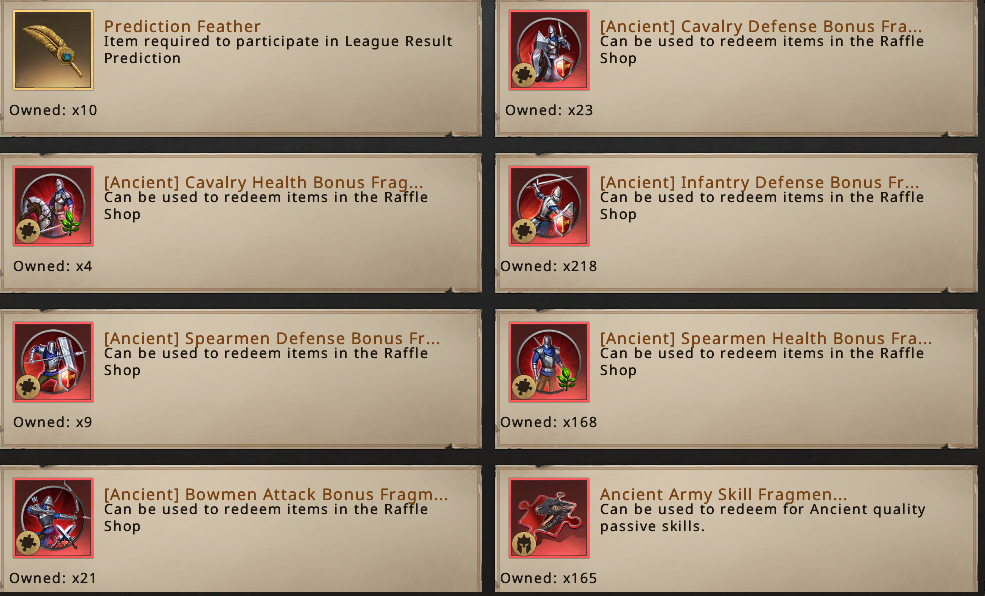Click the Ancient quality passive skills description

[763, 517]
